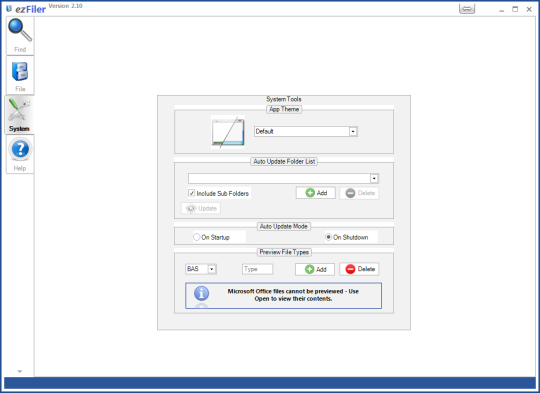Open the Find magnifier panel
The width and height of the screenshot is (540, 393).
[20, 36]
